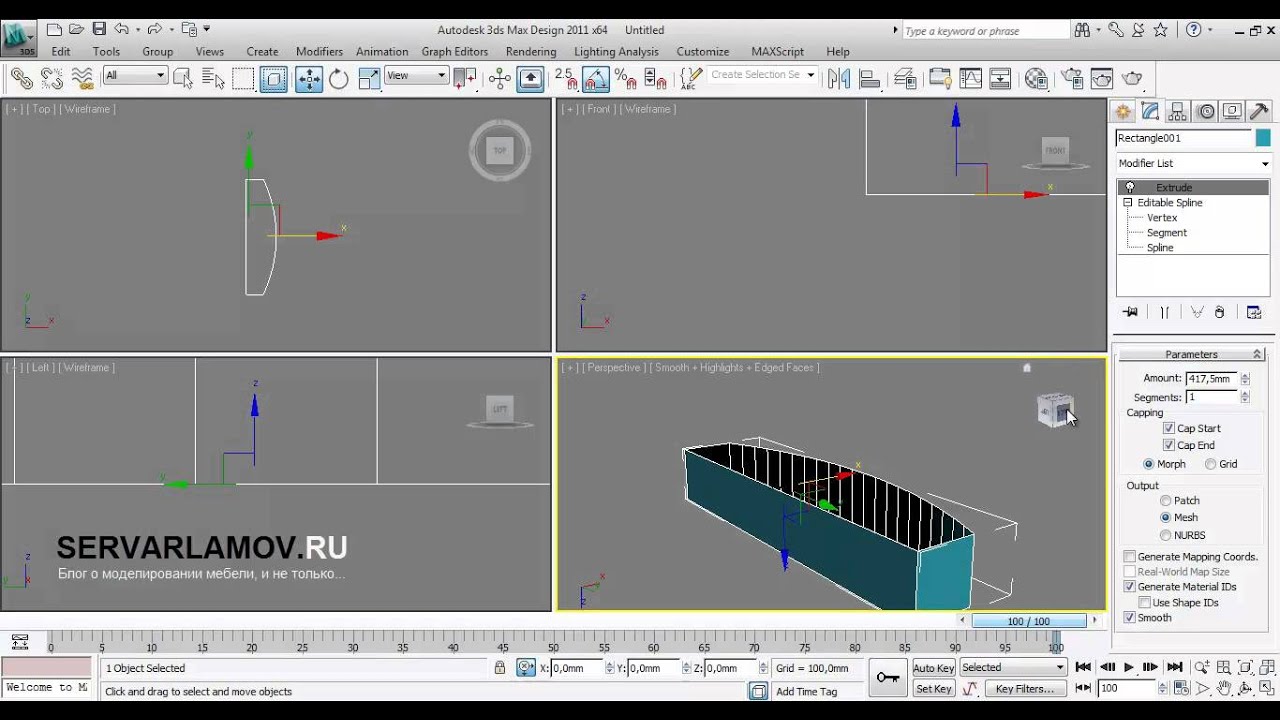Open the Help dropdown arrow in title bar
This screenshot has width=1280, height=720.
[1210, 30]
